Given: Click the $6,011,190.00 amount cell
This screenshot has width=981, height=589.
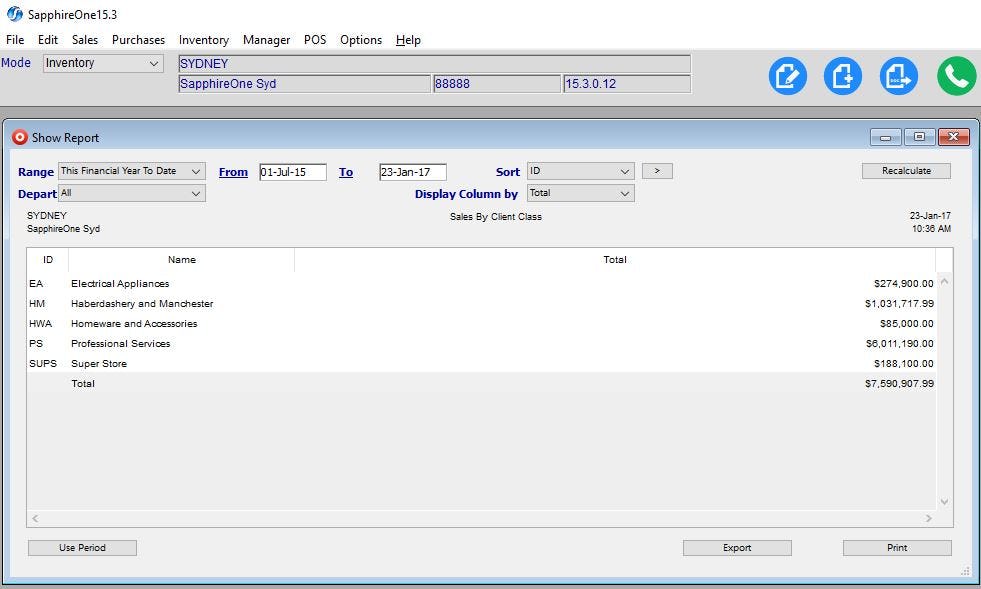Looking at the screenshot, I should tap(899, 344).
